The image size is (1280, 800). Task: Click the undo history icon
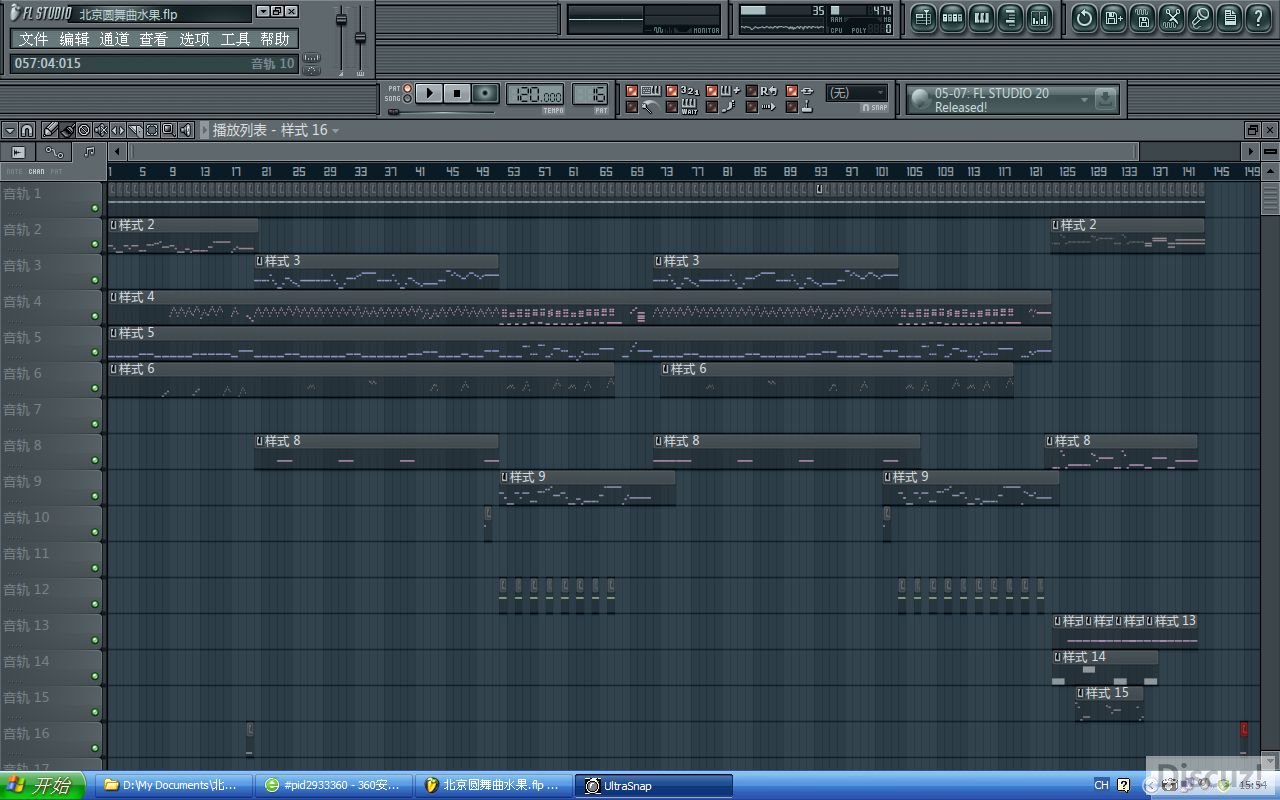1084,18
